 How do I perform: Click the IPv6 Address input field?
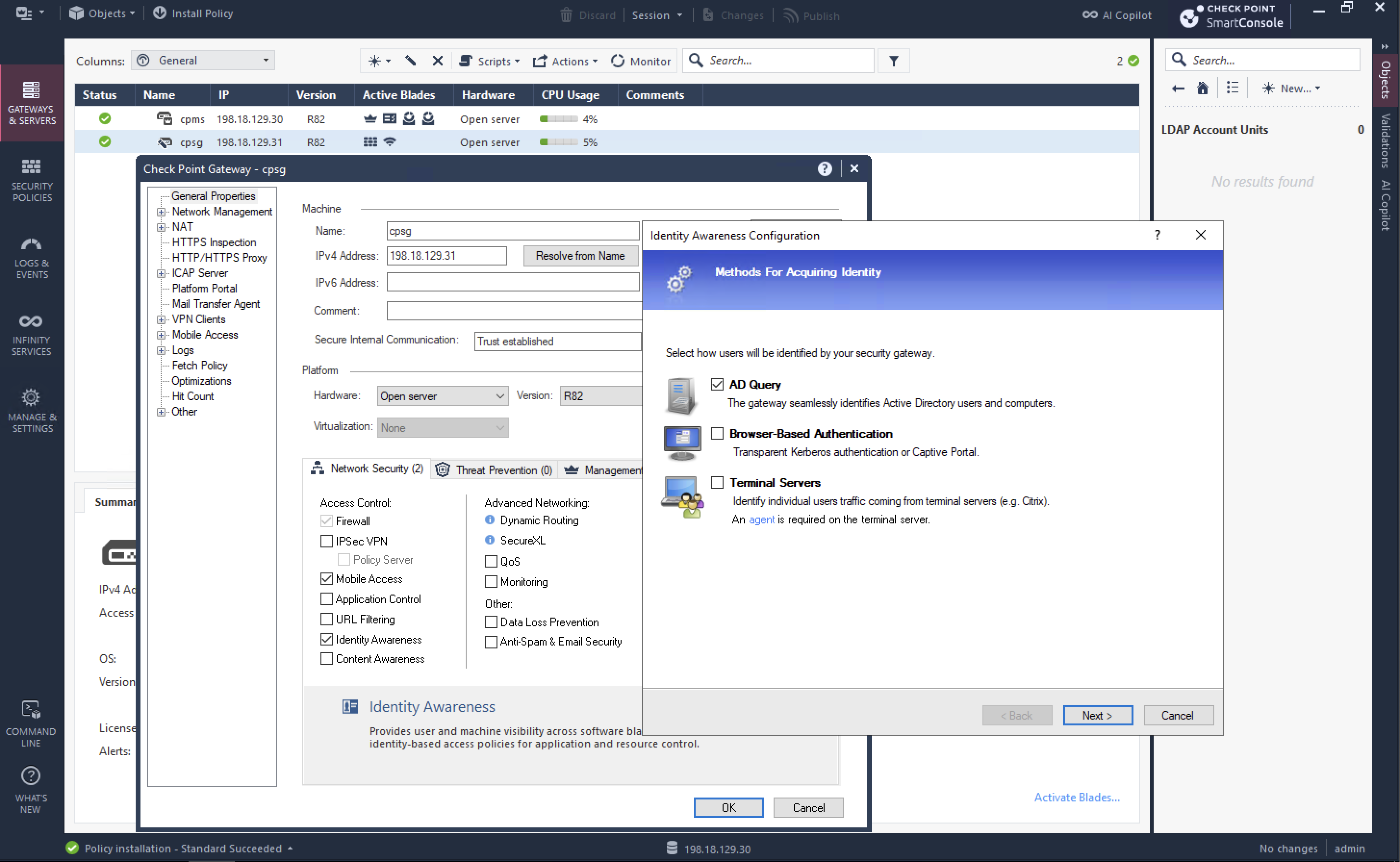click(x=512, y=283)
